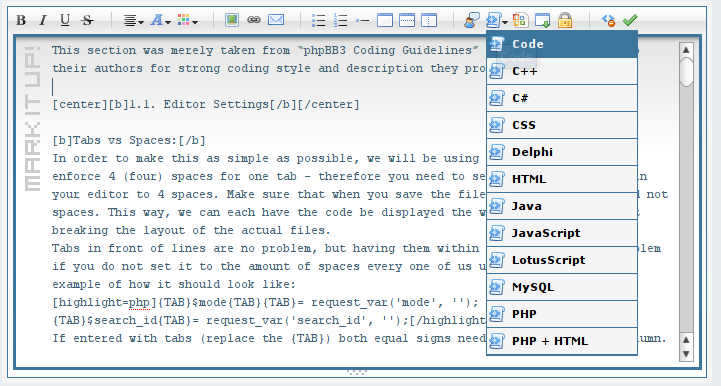Choose C# from the code menu
The image size is (721, 386).
562,98
